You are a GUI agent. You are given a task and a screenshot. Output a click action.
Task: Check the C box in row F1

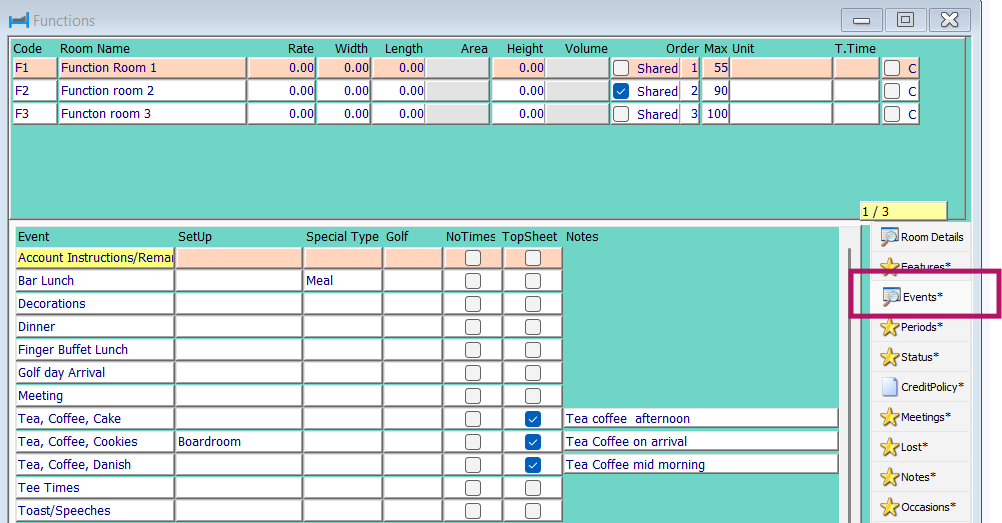tap(892, 68)
